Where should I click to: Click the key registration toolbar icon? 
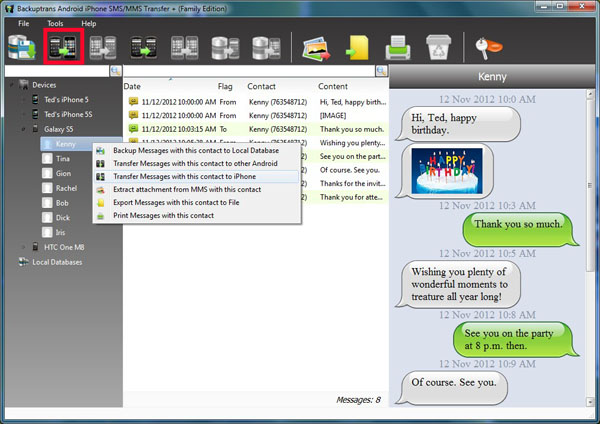pyautogui.click(x=489, y=48)
